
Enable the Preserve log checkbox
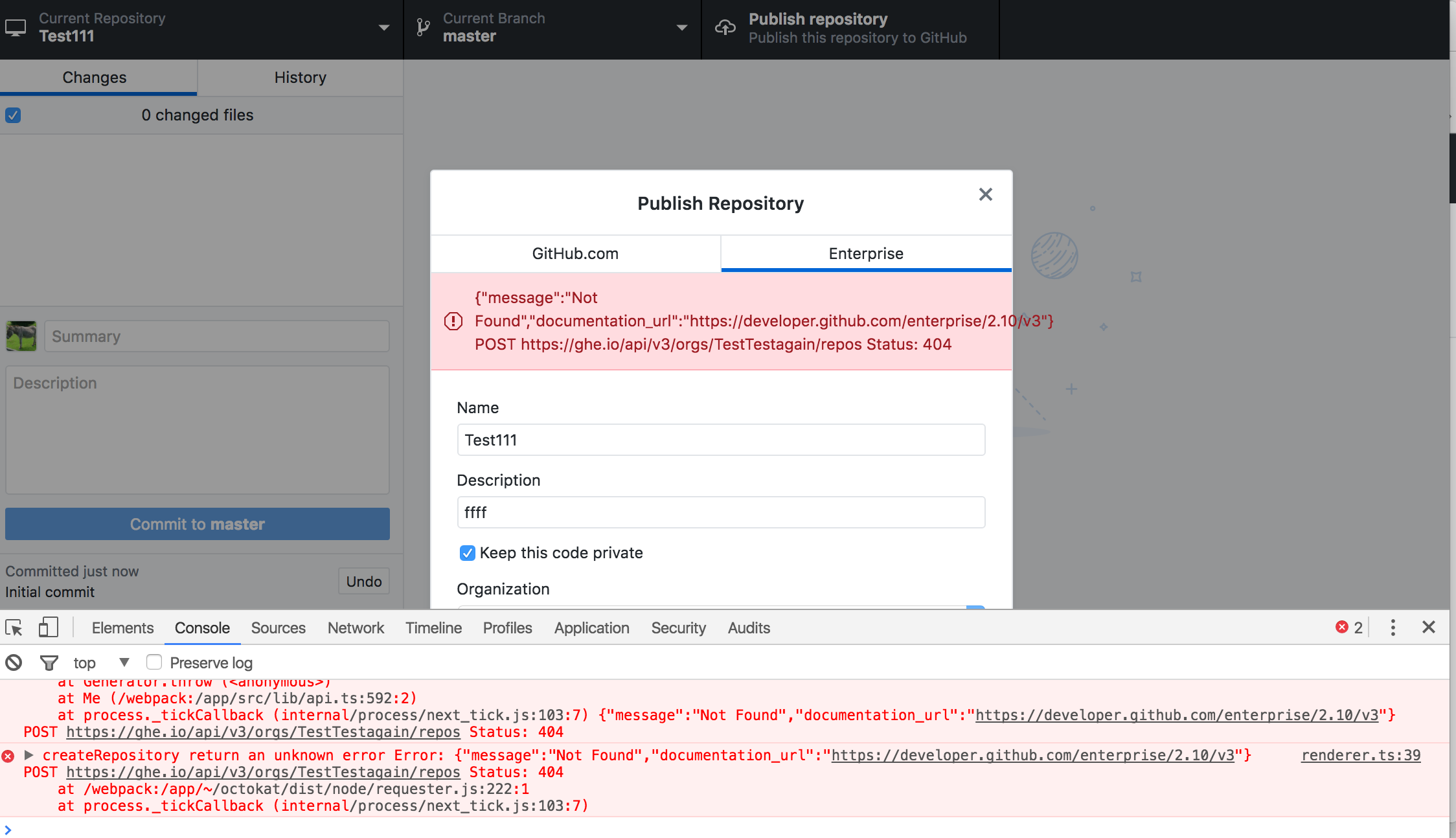[x=154, y=662]
